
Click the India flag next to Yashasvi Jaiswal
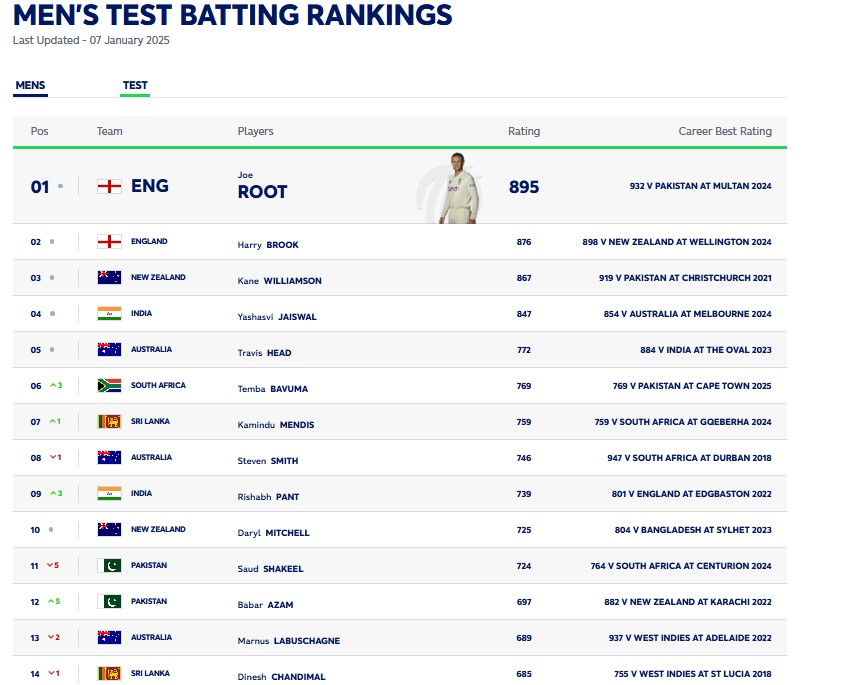pyautogui.click(x=109, y=314)
